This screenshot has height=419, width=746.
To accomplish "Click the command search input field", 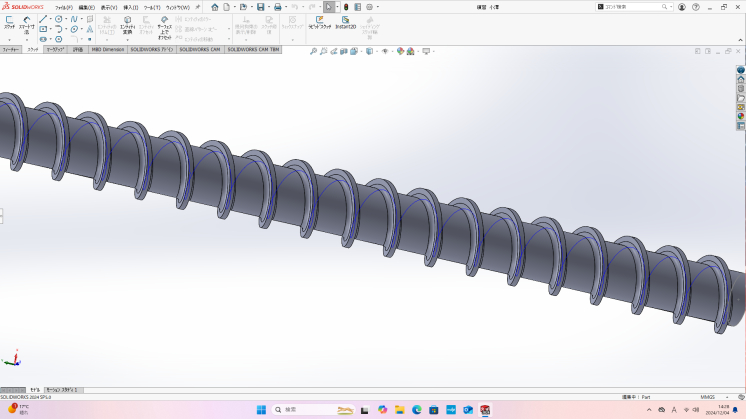I will [632, 7].
